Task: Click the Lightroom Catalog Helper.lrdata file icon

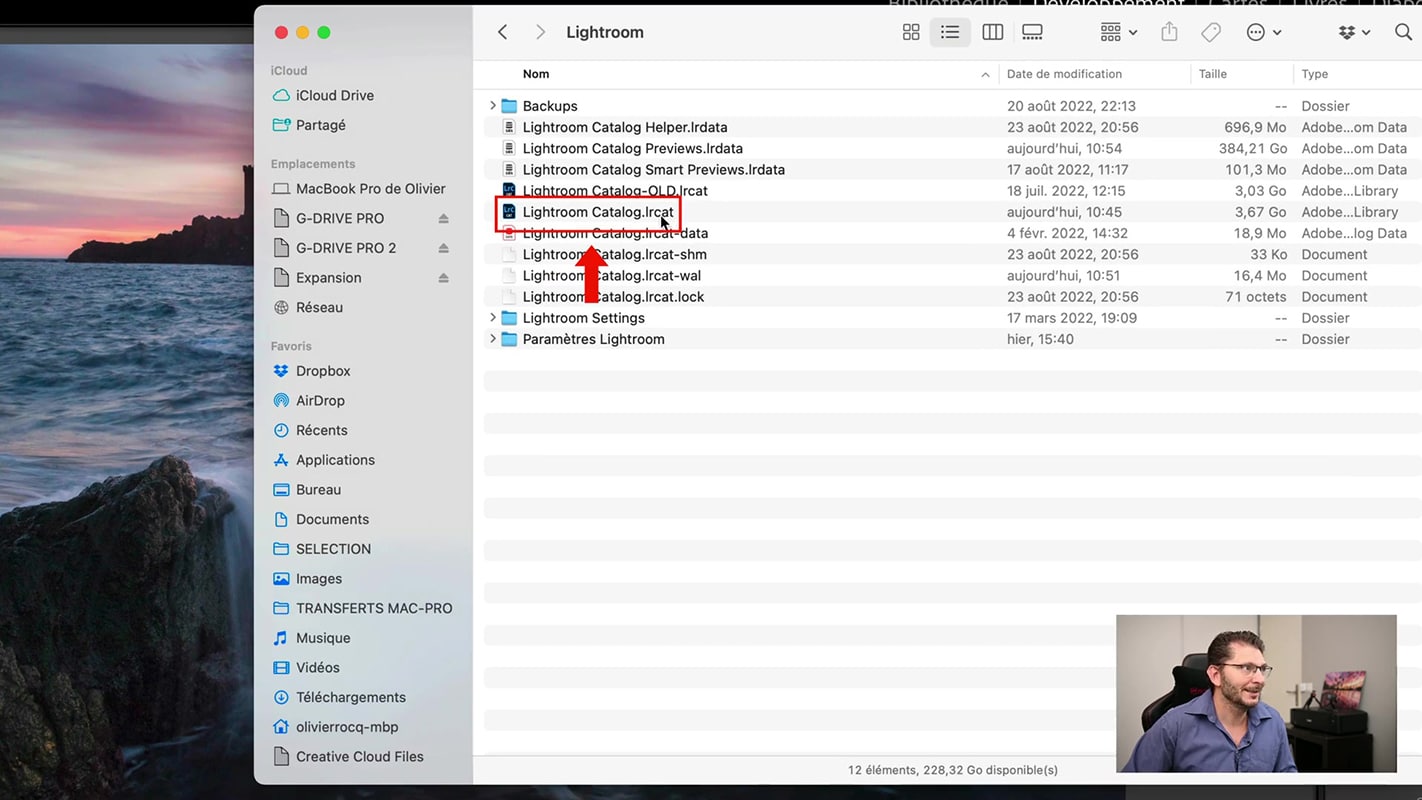Action: [509, 127]
